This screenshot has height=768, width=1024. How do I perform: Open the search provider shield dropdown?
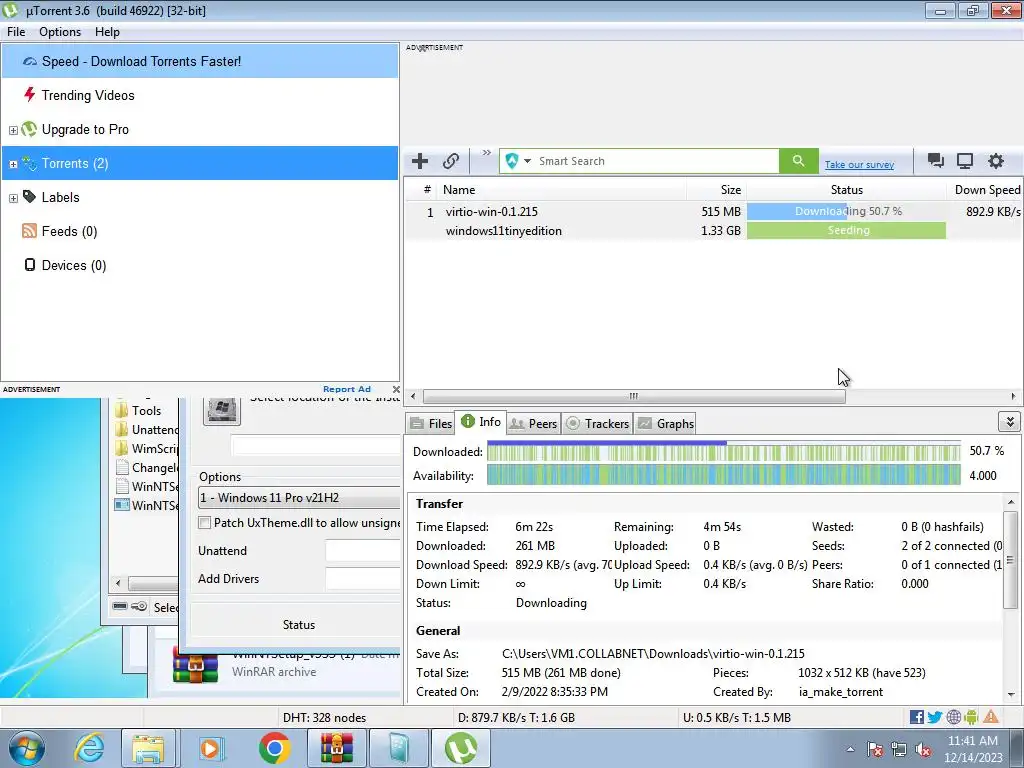tap(518, 161)
